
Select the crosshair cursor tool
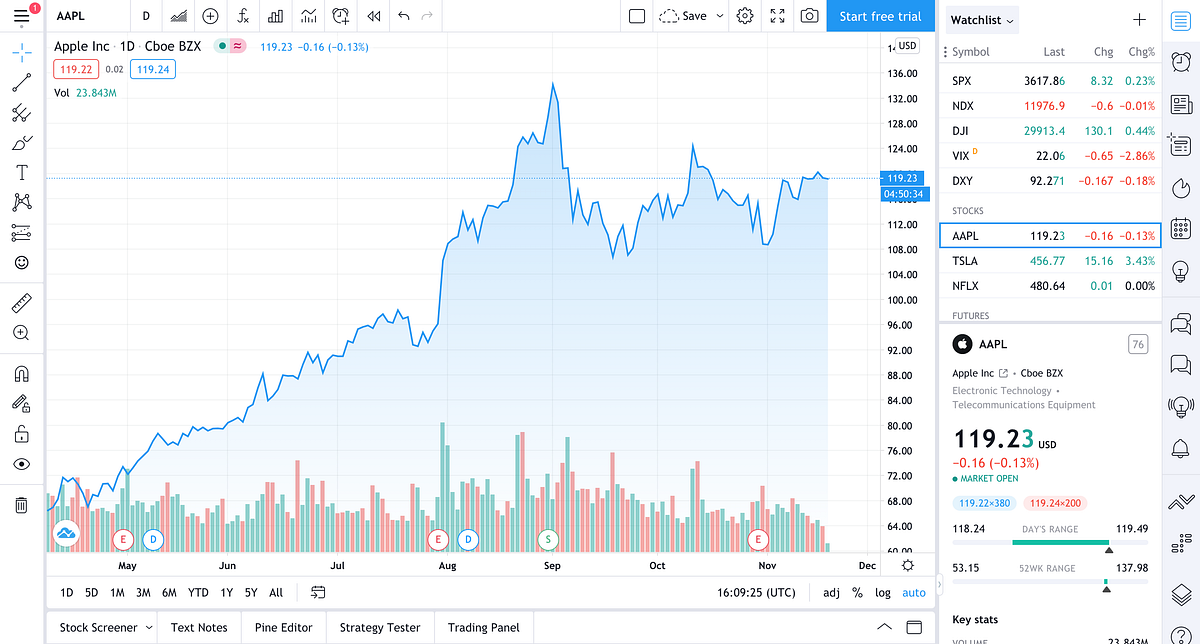point(21,52)
